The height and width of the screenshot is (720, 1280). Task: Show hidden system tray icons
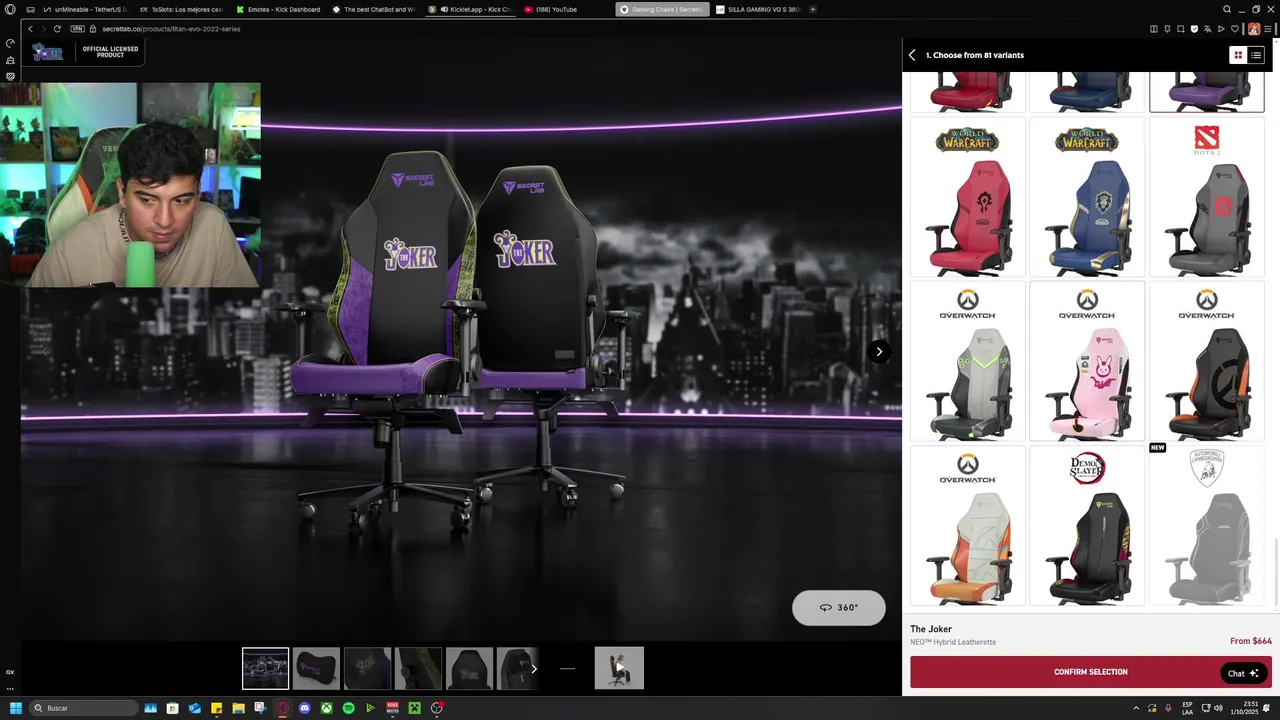pyautogui.click(x=1136, y=708)
